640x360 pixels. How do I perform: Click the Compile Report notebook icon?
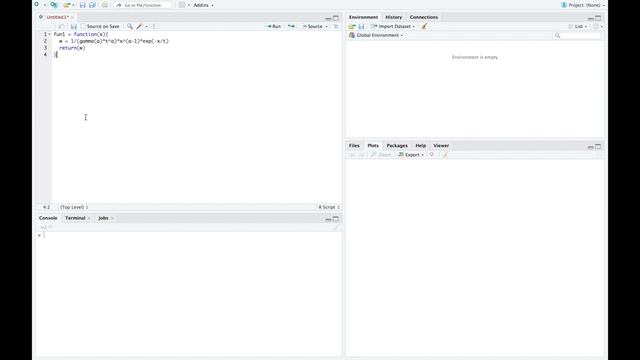(x=156, y=27)
